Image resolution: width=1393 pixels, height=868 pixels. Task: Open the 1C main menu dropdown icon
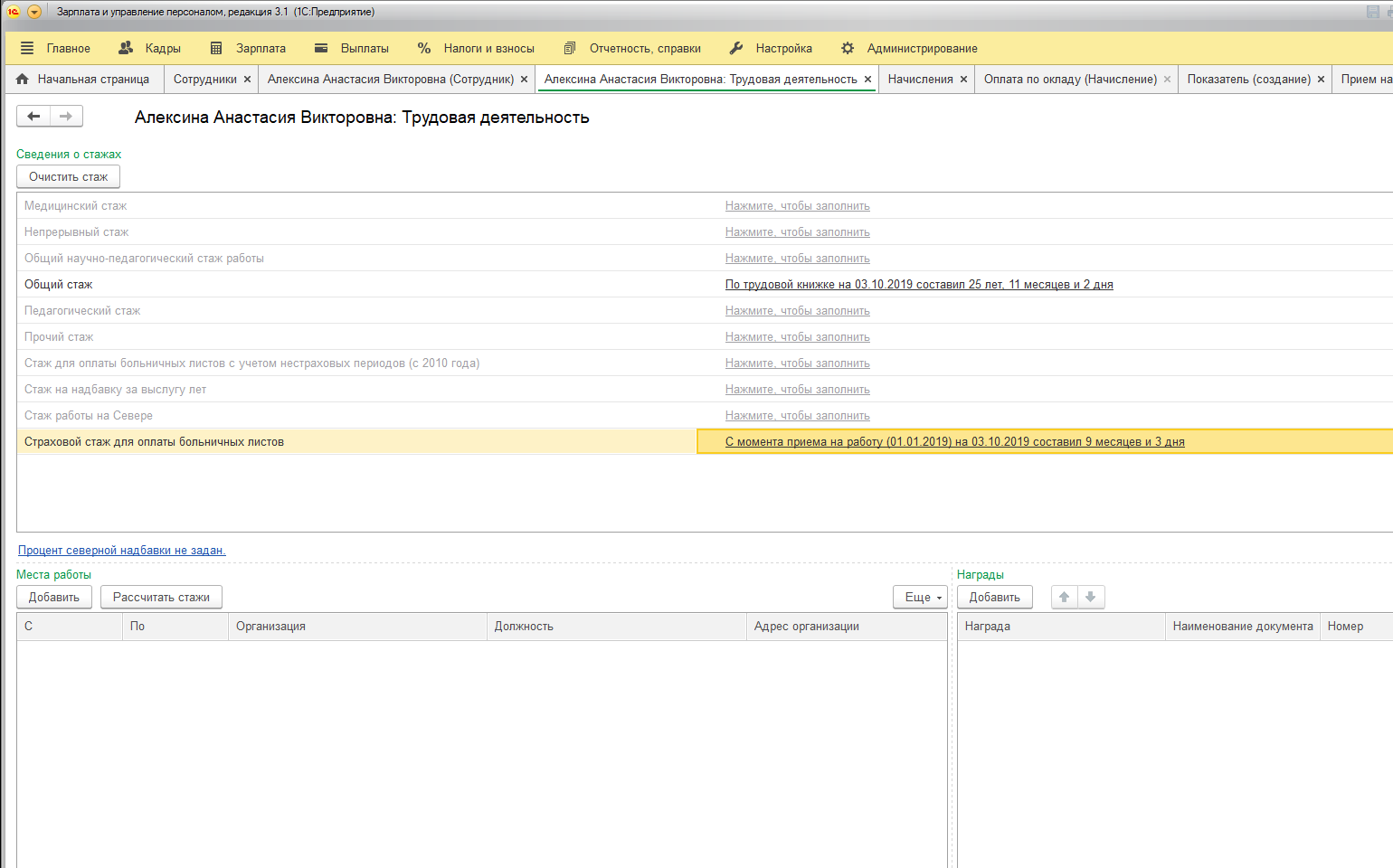(x=34, y=12)
